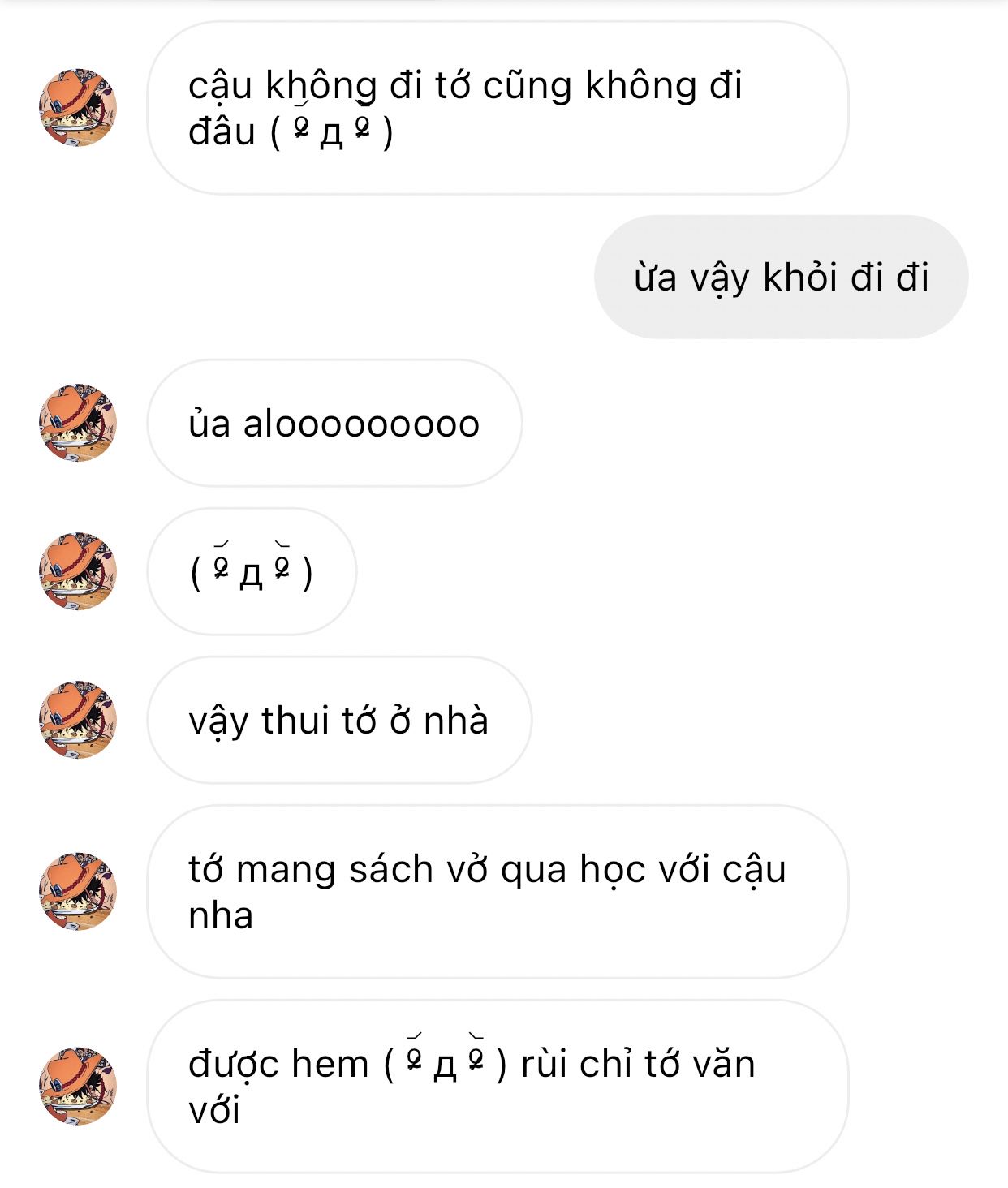Tap the 'rùi chỉ tớ văn' text
The image size is (1008, 1188).
pyautogui.click(x=638, y=1064)
